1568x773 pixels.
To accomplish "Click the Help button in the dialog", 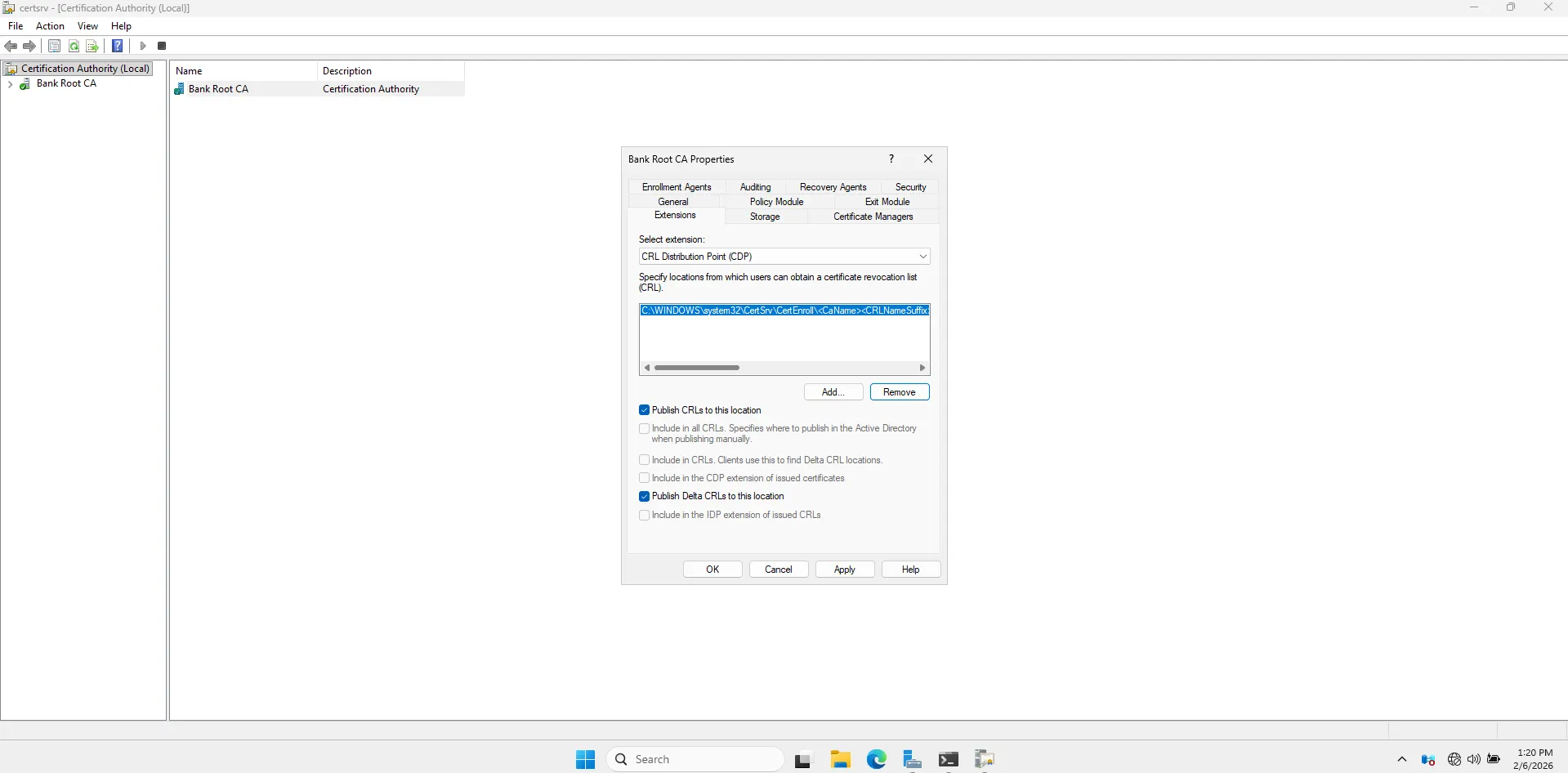I will (x=911, y=570).
